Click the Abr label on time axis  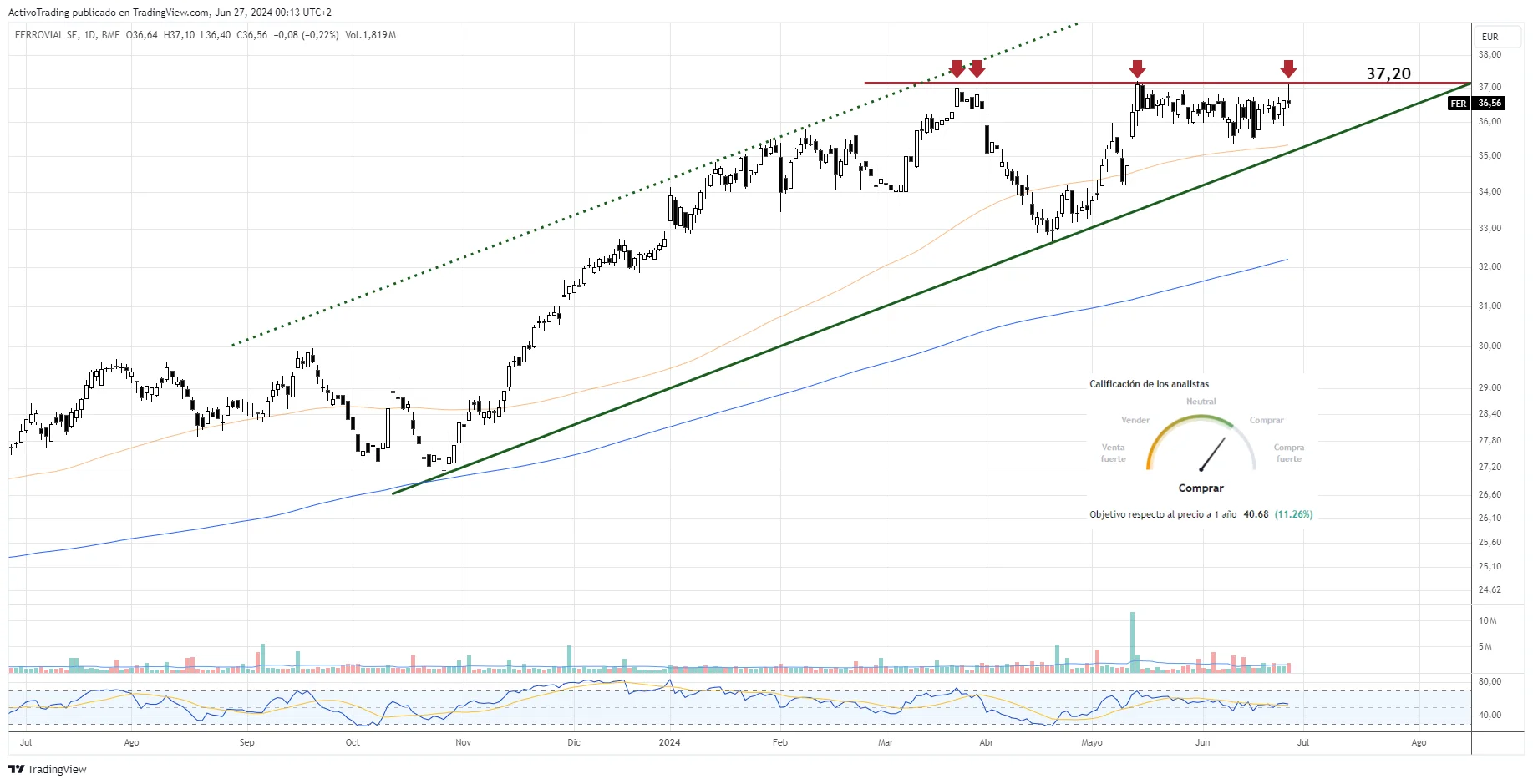(986, 742)
